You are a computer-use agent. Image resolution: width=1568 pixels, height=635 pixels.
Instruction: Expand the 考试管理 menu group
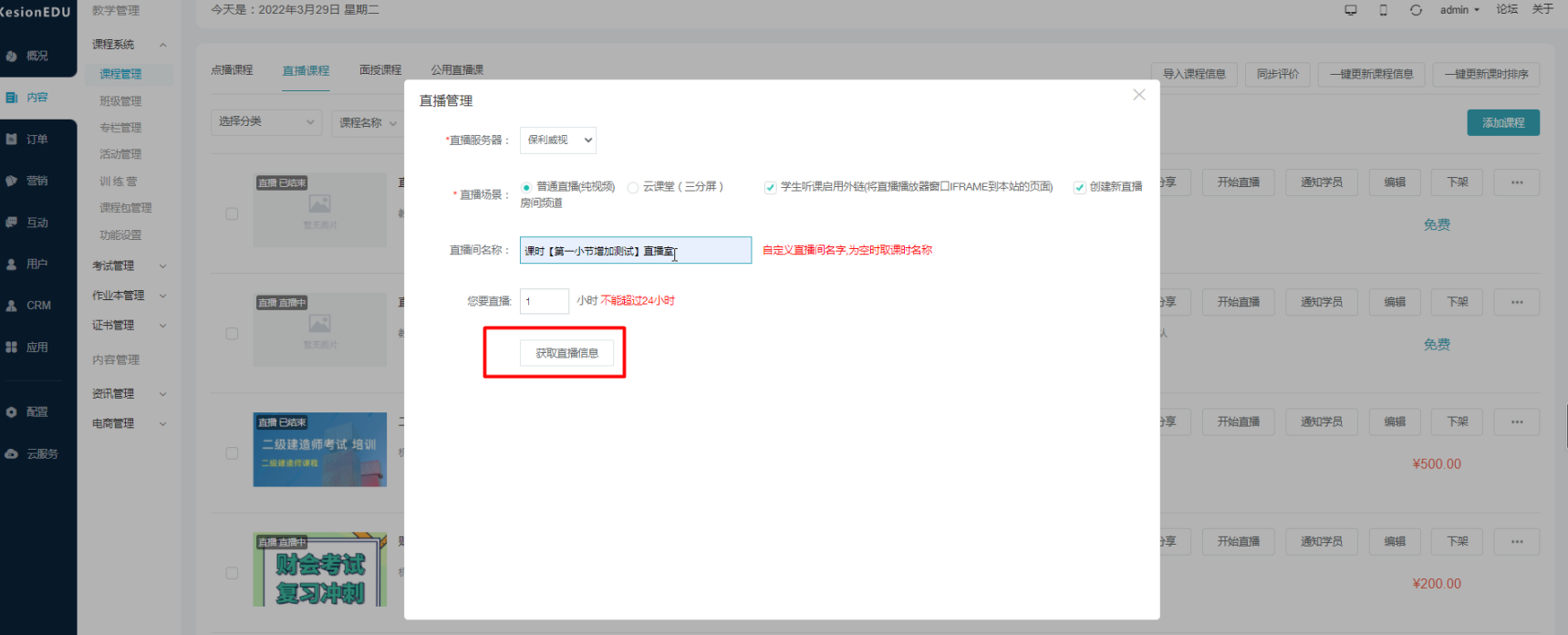pyautogui.click(x=128, y=266)
